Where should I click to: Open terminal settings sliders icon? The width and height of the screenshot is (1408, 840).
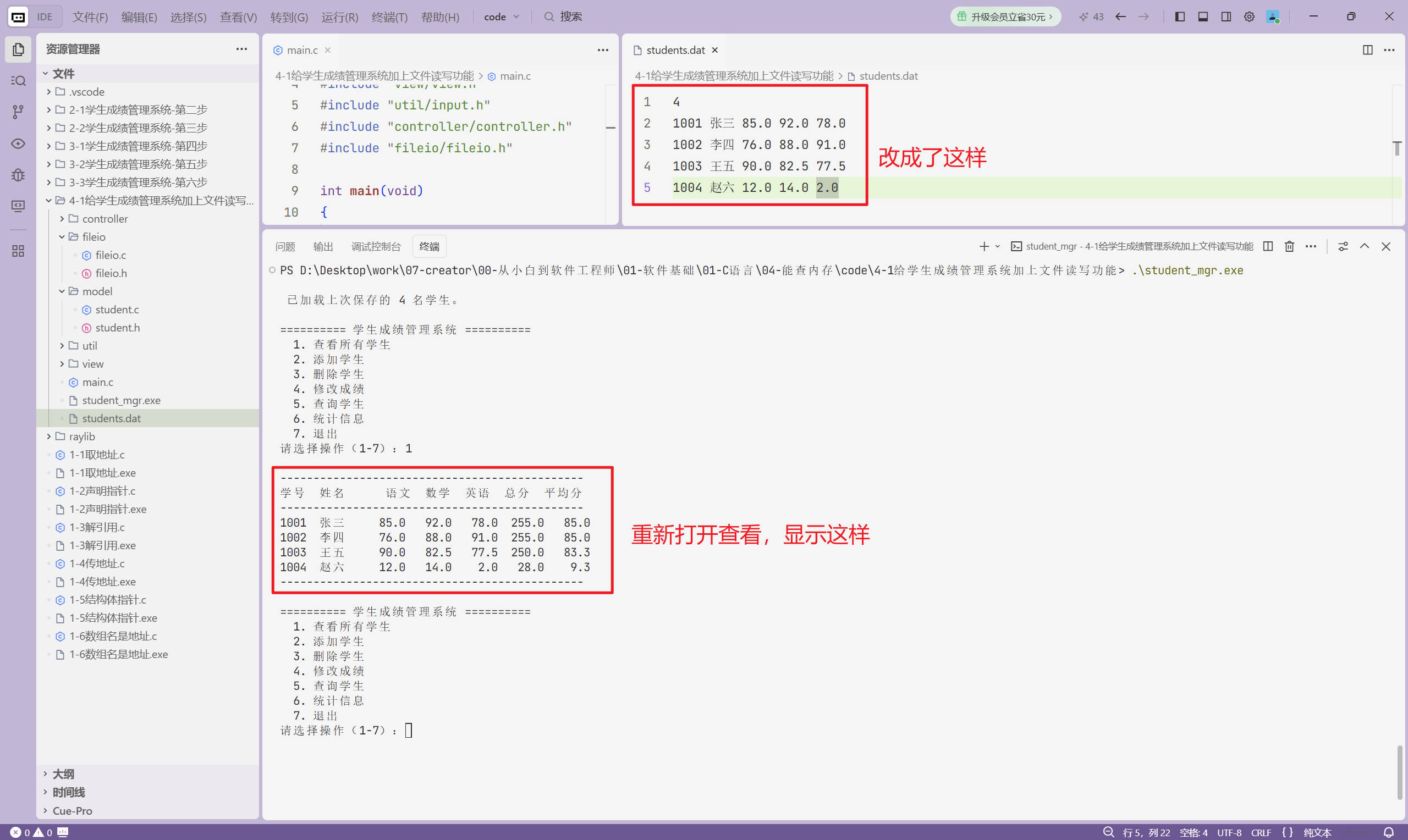(1343, 246)
